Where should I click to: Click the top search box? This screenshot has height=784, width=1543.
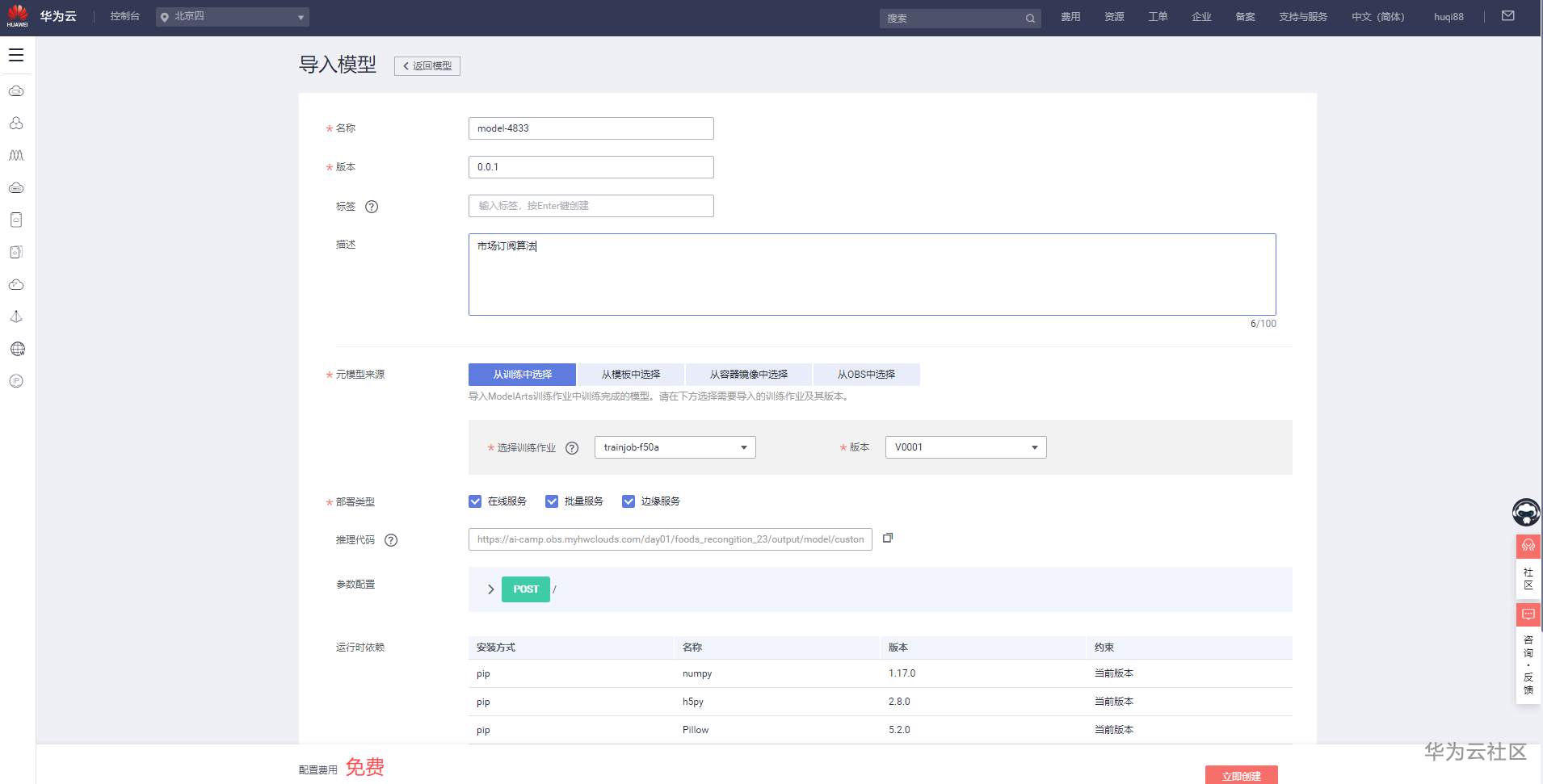point(960,18)
